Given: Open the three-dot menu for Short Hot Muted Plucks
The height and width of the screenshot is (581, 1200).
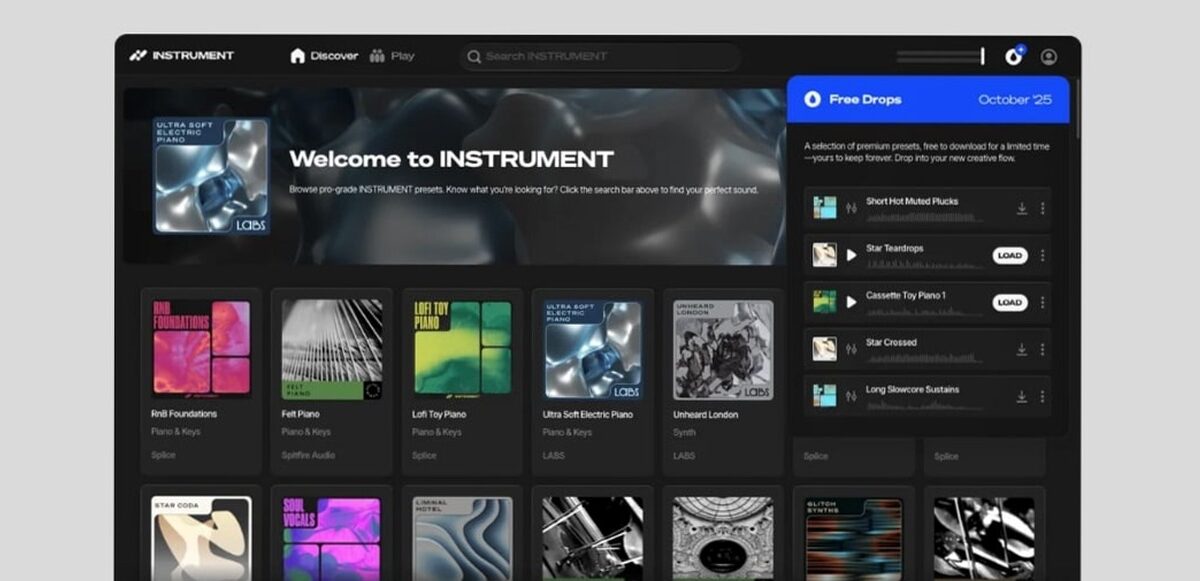Looking at the screenshot, I should (1042, 207).
